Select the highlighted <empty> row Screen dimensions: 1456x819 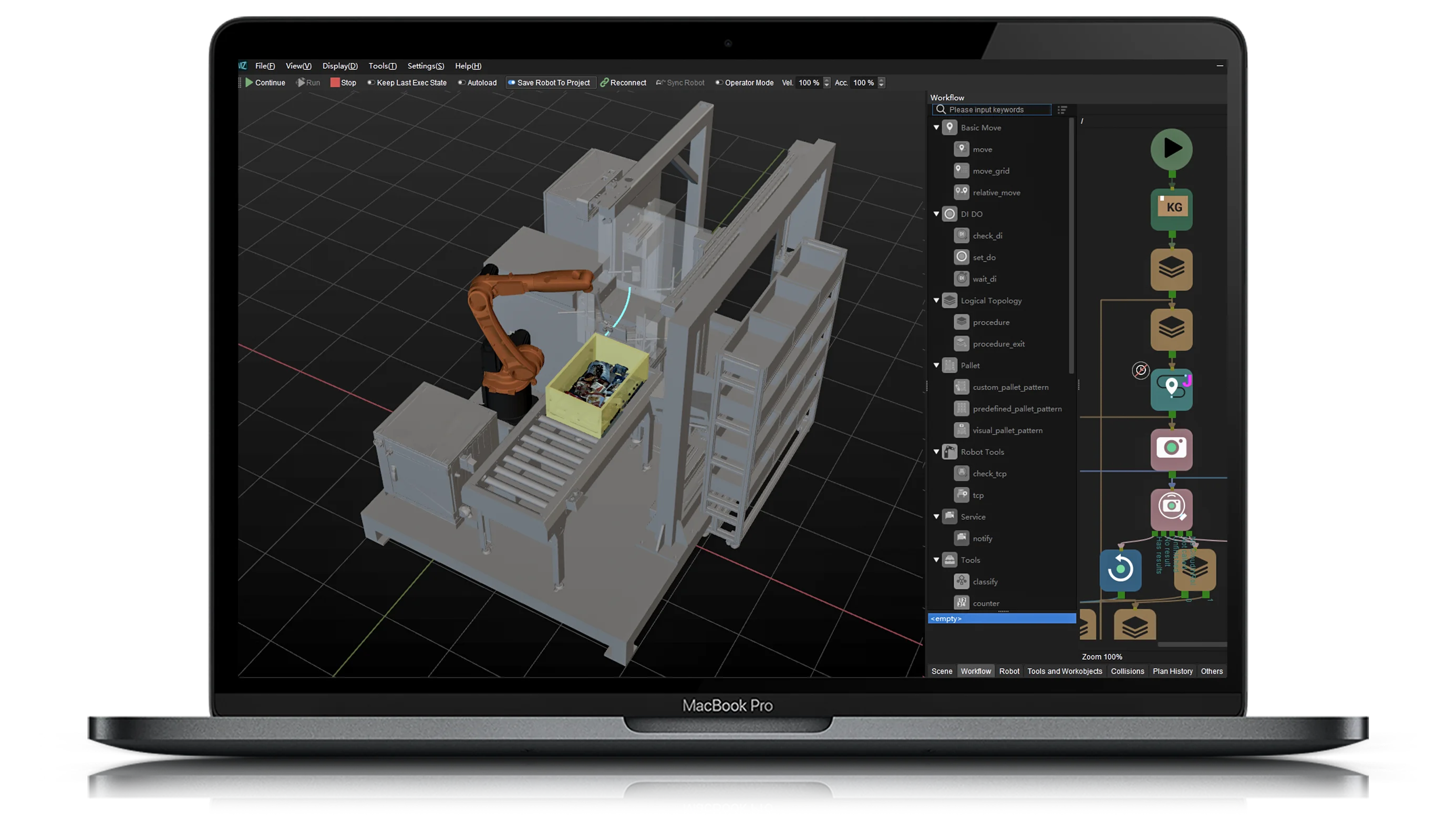1001,618
